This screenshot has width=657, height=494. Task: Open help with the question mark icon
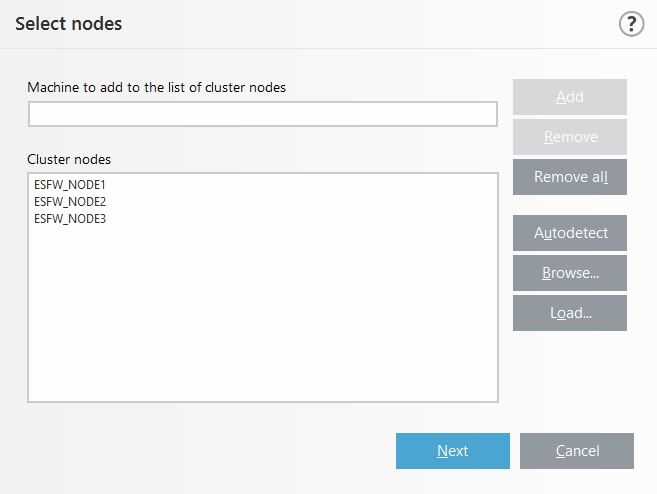click(x=631, y=24)
